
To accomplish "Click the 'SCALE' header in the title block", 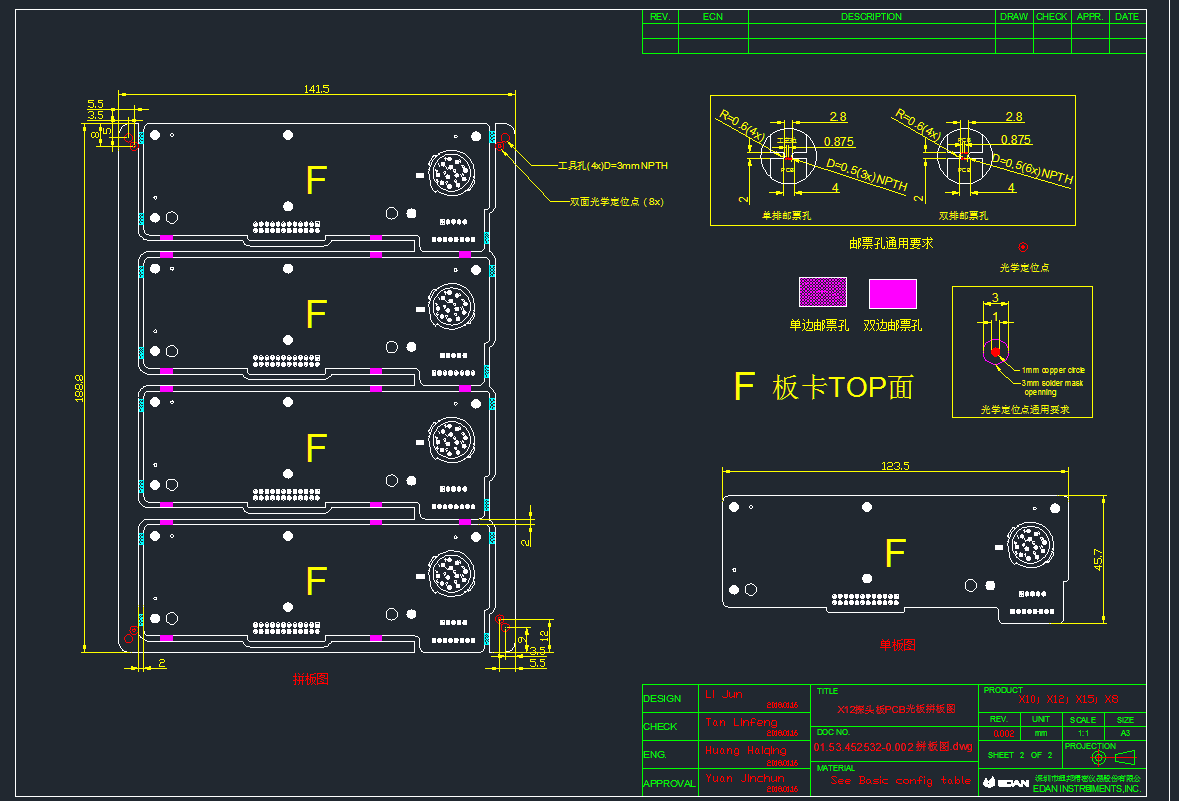I will click(1083, 720).
